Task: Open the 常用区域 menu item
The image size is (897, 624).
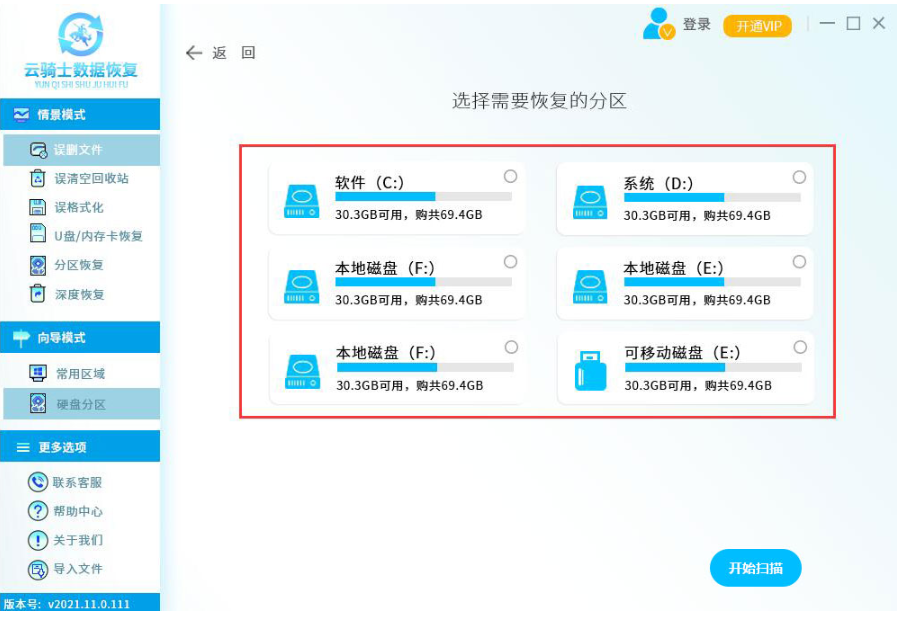Action: [80, 374]
